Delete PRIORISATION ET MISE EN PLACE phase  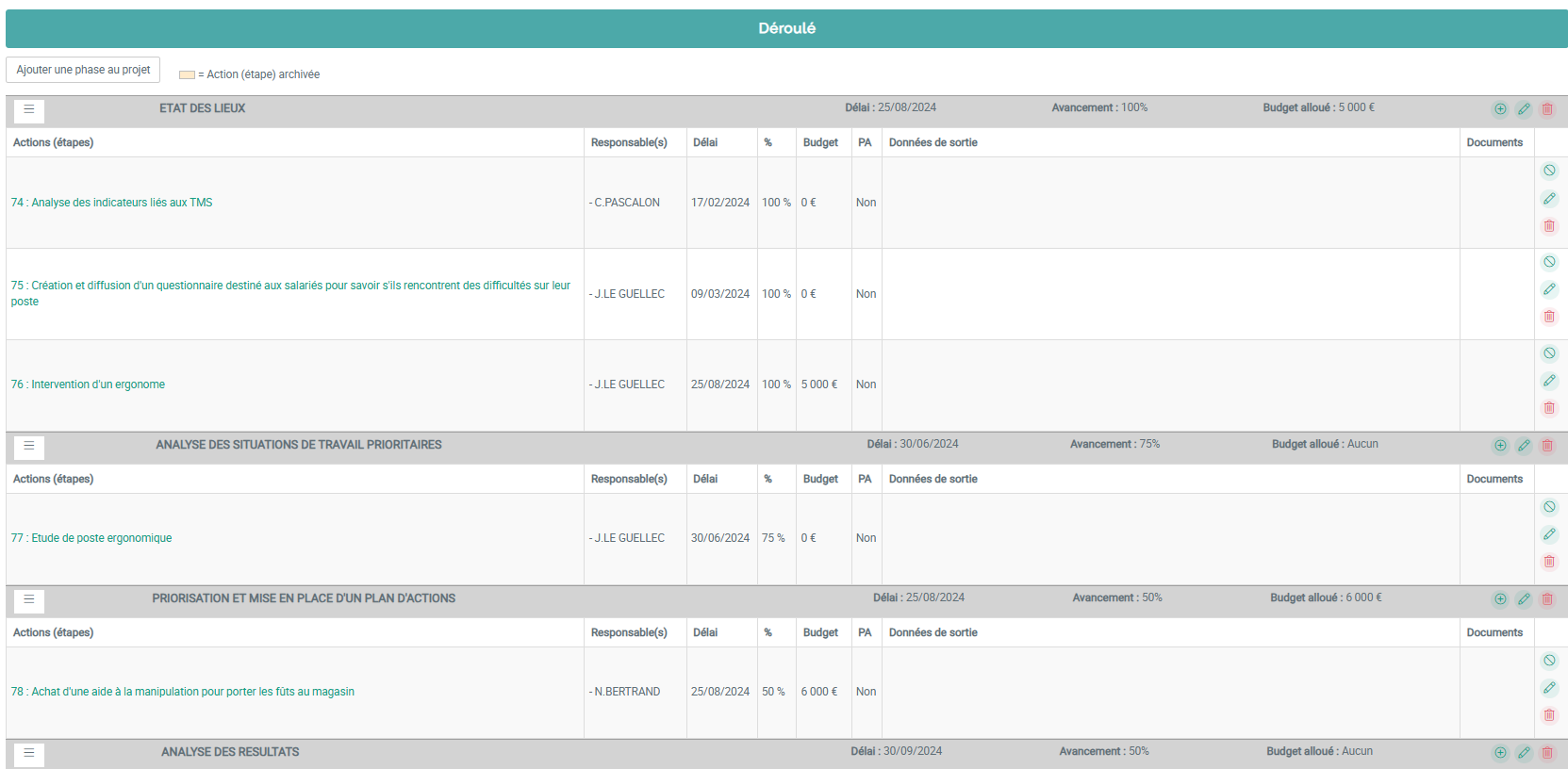[1547, 599]
